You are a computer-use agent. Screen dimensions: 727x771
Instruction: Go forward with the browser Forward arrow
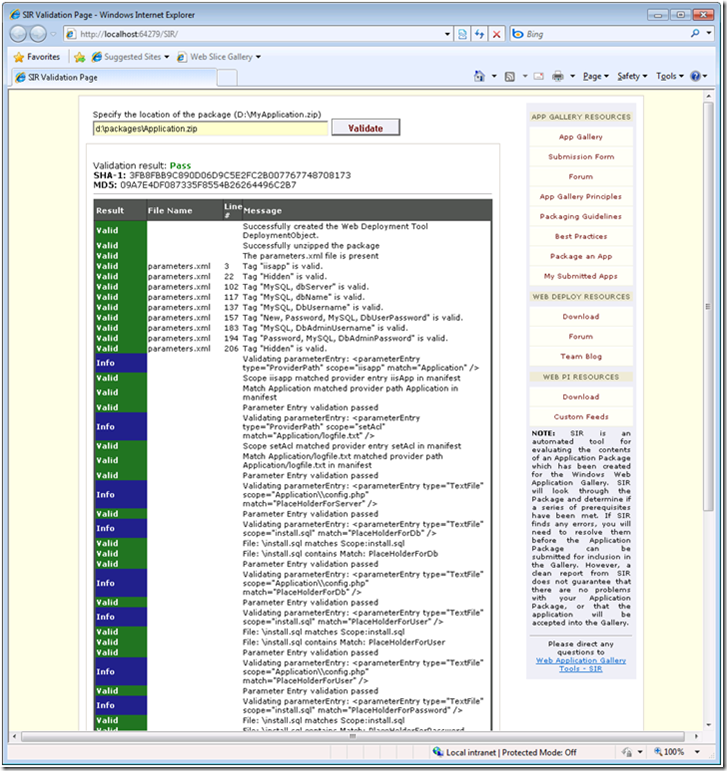click(38, 34)
